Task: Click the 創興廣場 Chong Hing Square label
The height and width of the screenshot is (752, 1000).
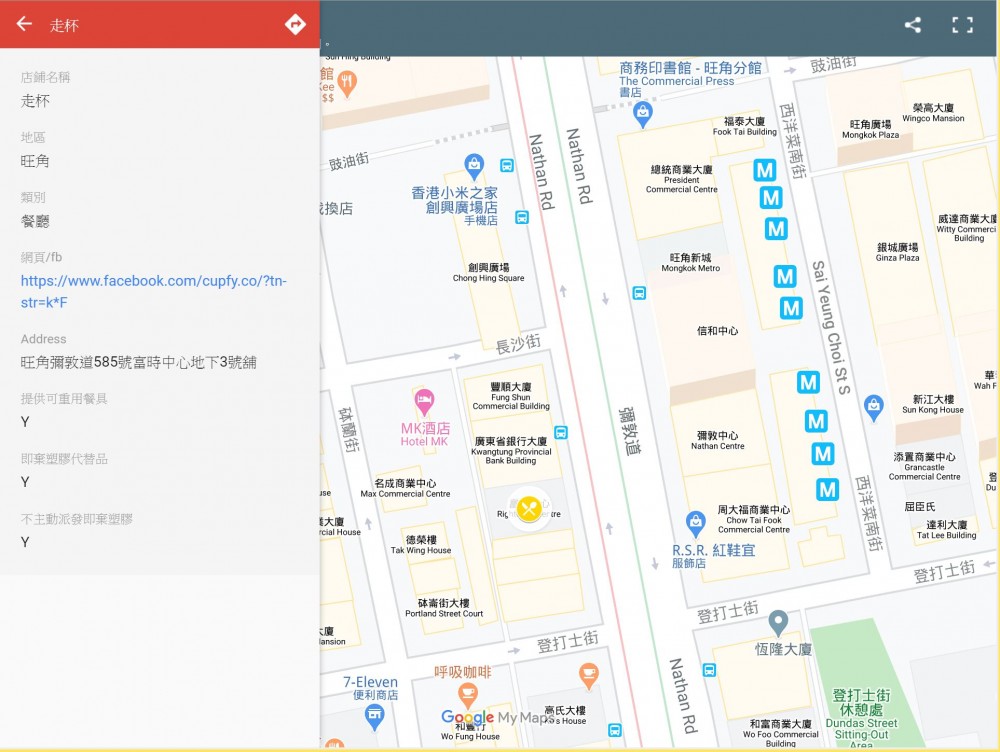Action: [489, 272]
